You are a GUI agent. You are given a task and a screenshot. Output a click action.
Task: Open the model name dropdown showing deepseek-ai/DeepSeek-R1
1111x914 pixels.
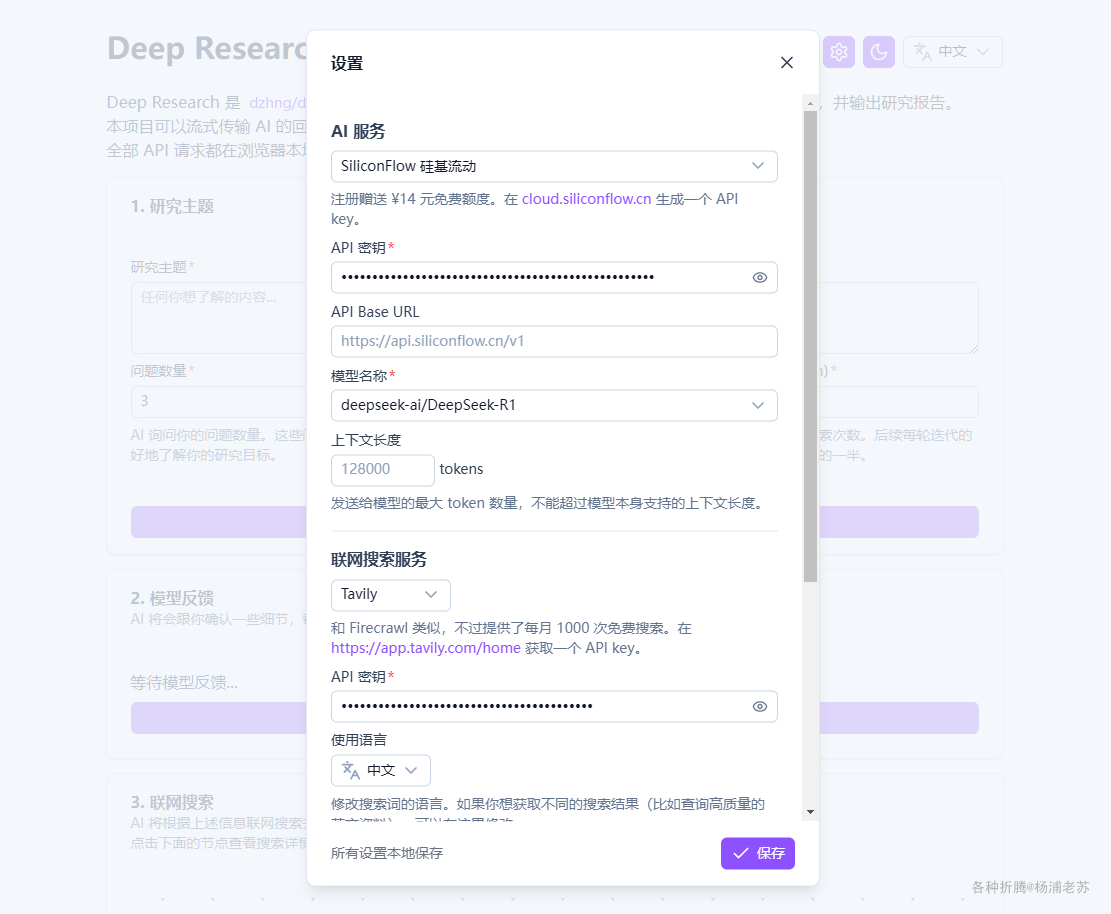(554, 405)
